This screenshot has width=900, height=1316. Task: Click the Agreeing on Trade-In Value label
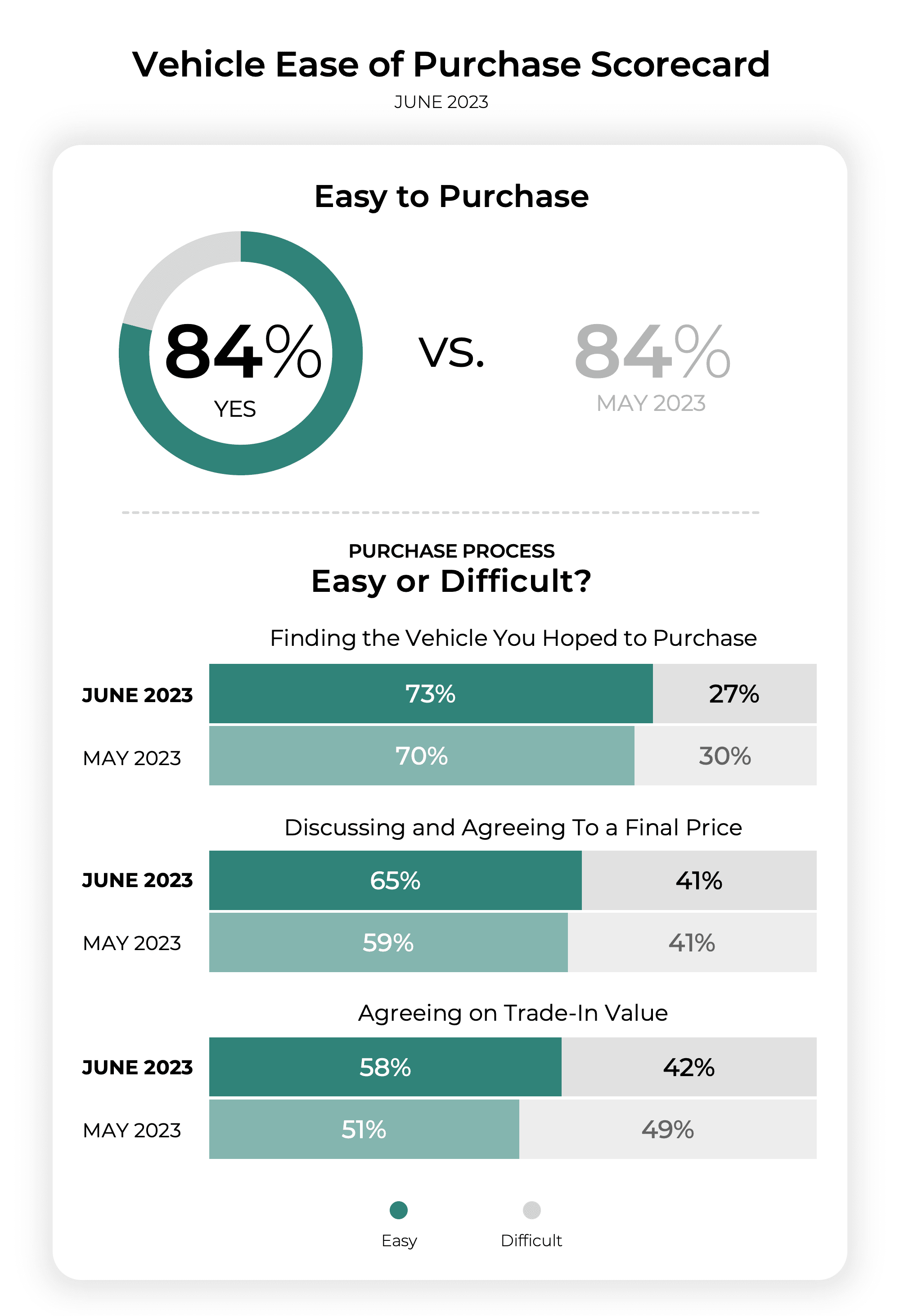pyautogui.click(x=513, y=1013)
